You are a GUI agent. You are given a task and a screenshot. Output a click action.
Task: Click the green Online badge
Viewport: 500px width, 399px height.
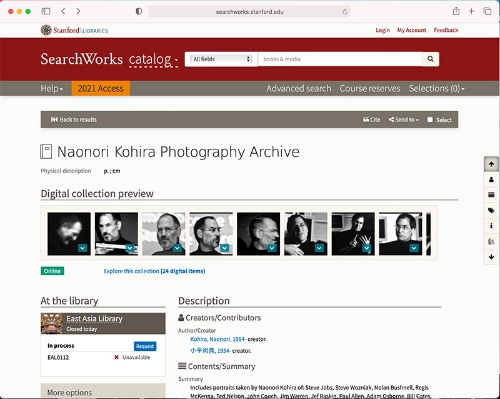[52, 271]
